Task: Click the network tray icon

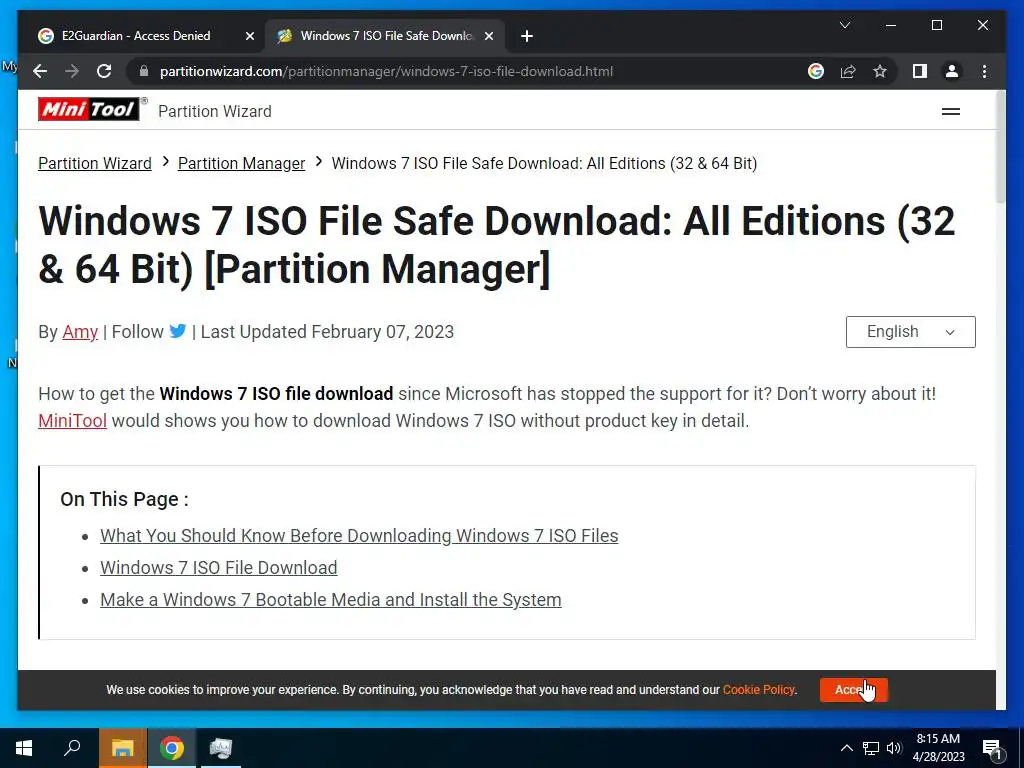Action: 871,748
